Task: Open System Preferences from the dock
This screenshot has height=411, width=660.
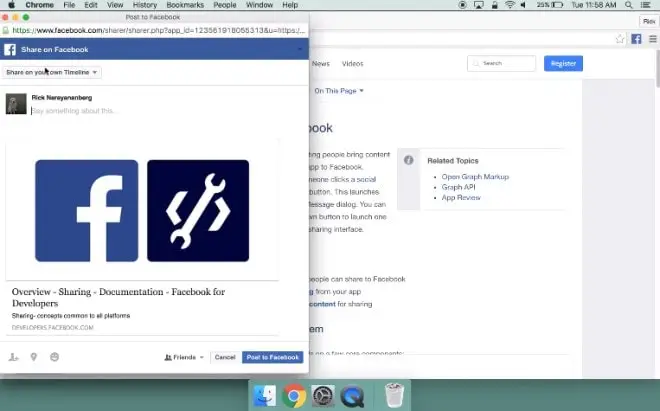Action: [x=323, y=396]
